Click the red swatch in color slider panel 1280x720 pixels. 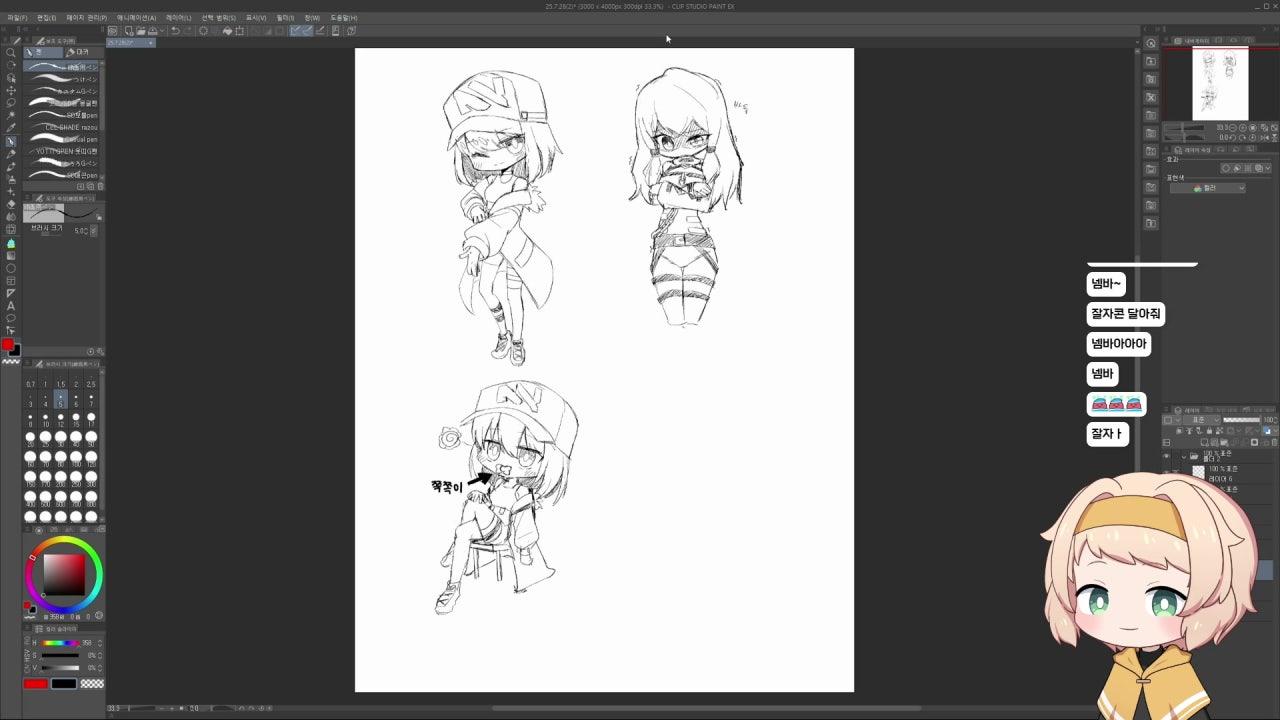pyautogui.click(x=36, y=684)
